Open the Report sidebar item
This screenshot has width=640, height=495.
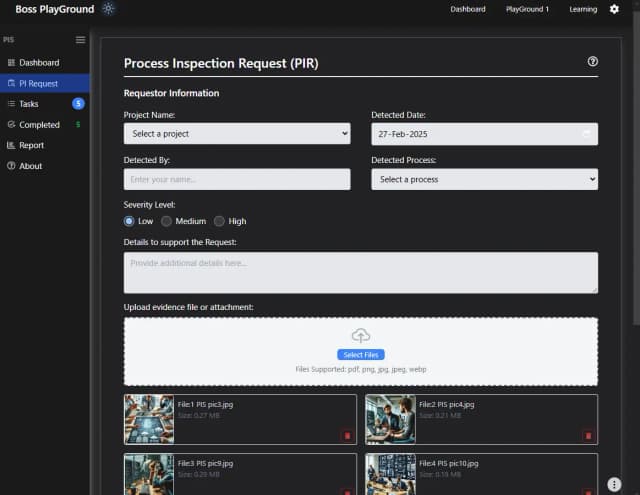(x=31, y=145)
